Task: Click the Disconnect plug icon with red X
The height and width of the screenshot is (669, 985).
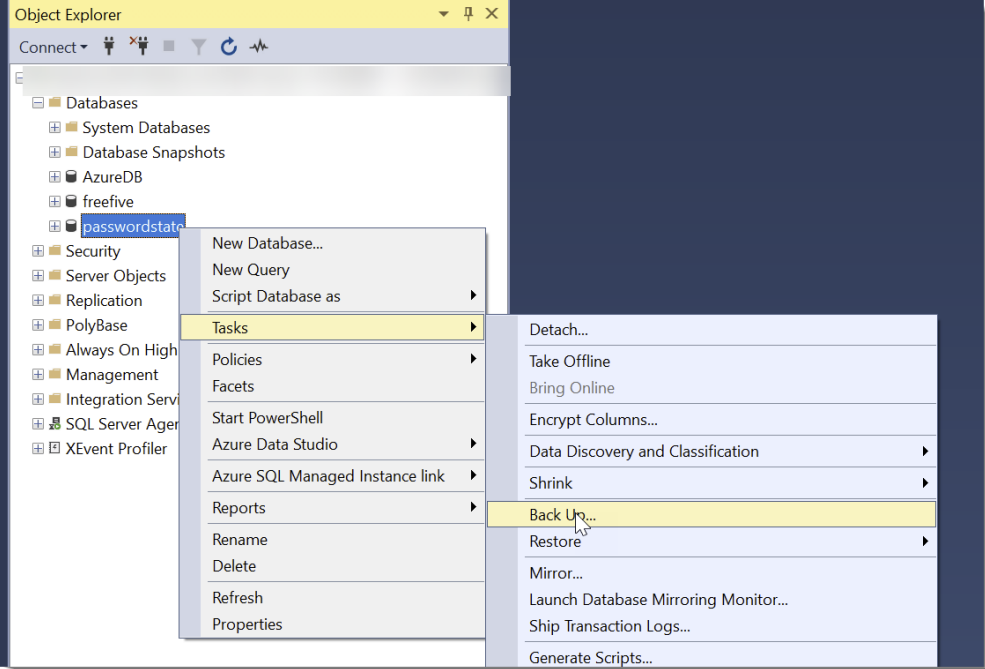Action: [139, 46]
